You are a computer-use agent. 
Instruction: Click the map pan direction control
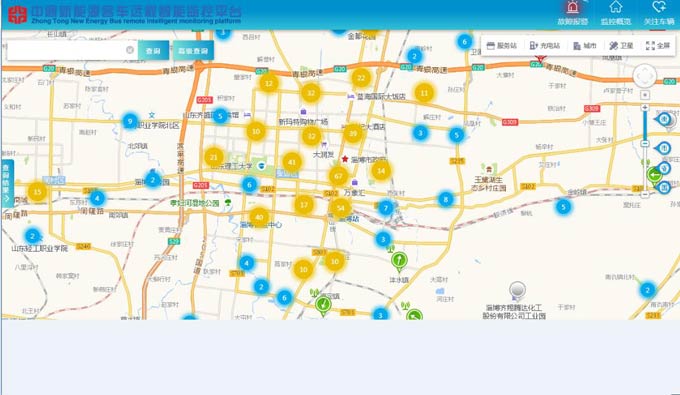(x=645, y=76)
